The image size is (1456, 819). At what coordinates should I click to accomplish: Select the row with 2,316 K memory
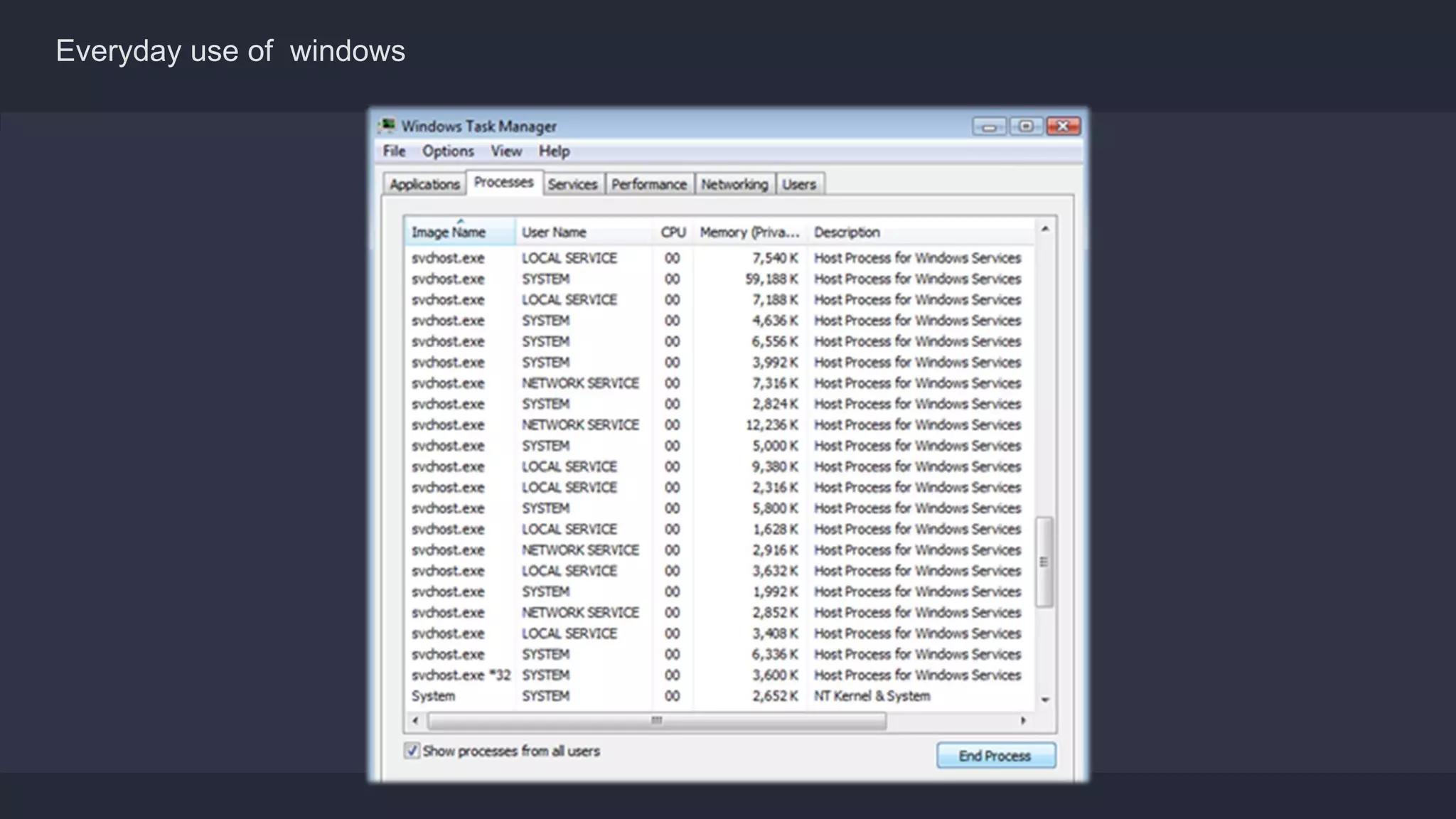coord(719,488)
